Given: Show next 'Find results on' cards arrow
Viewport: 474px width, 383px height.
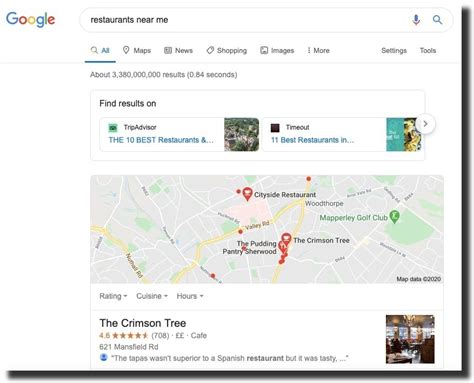Looking at the screenshot, I should (425, 124).
